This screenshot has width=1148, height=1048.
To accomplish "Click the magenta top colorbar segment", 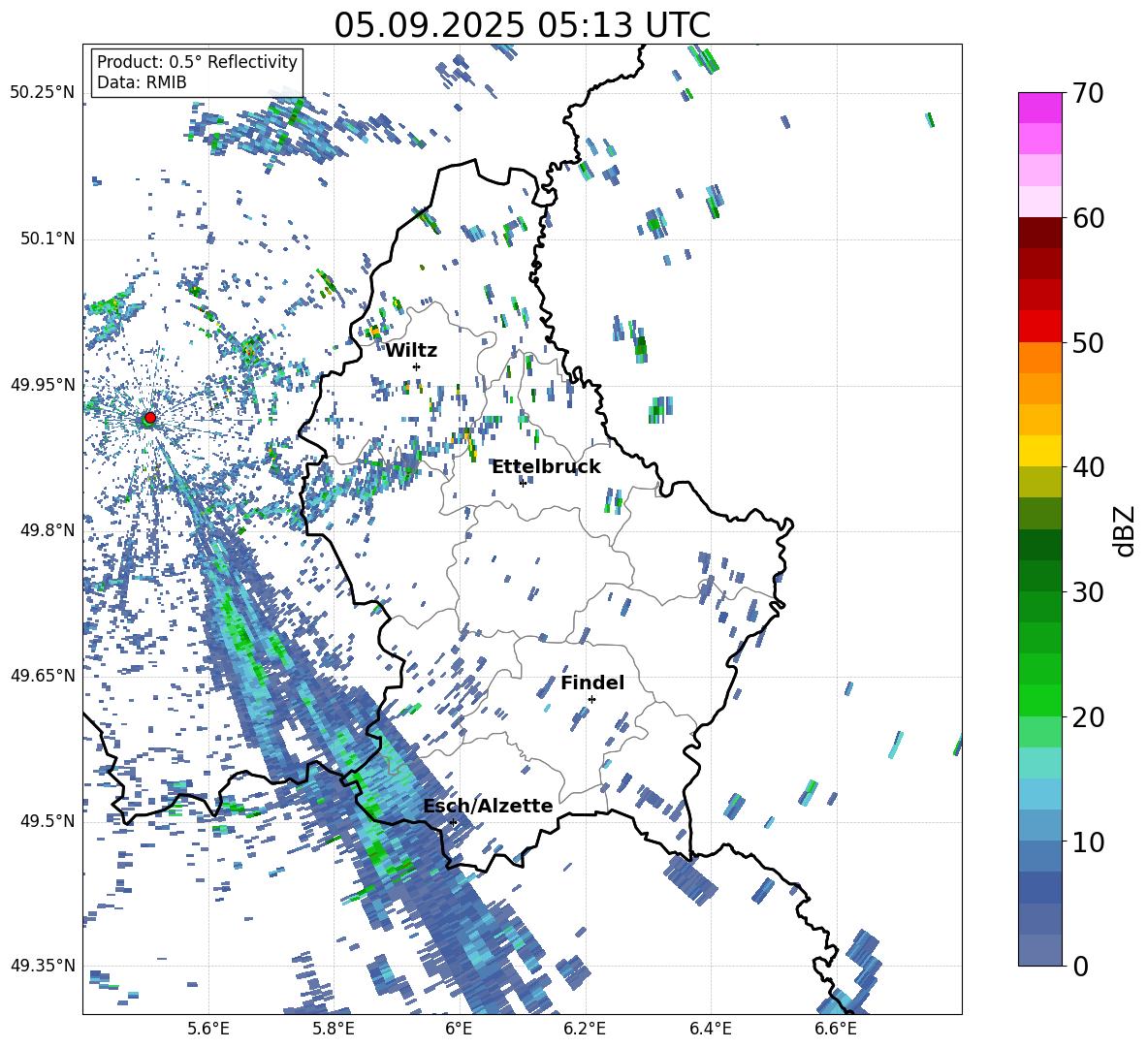I will coord(1039,108).
